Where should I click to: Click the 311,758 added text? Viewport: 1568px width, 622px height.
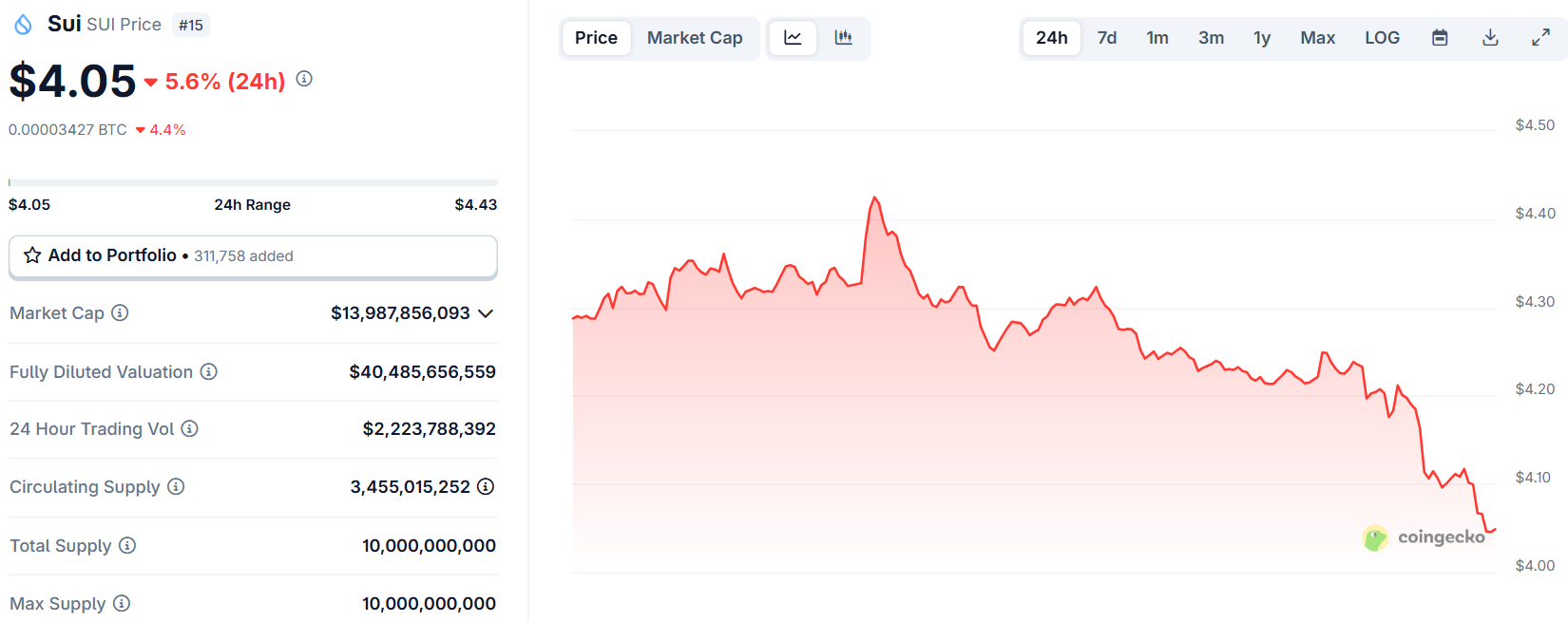pyautogui.click(x=243, y=256)
